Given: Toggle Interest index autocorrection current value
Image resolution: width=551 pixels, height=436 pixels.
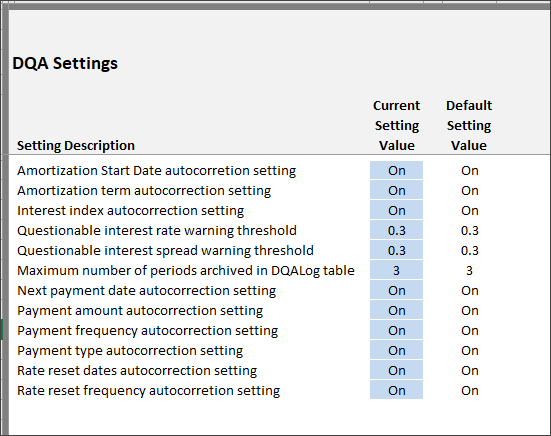Looking at the screenshot, I should click(x=396, y=210).
